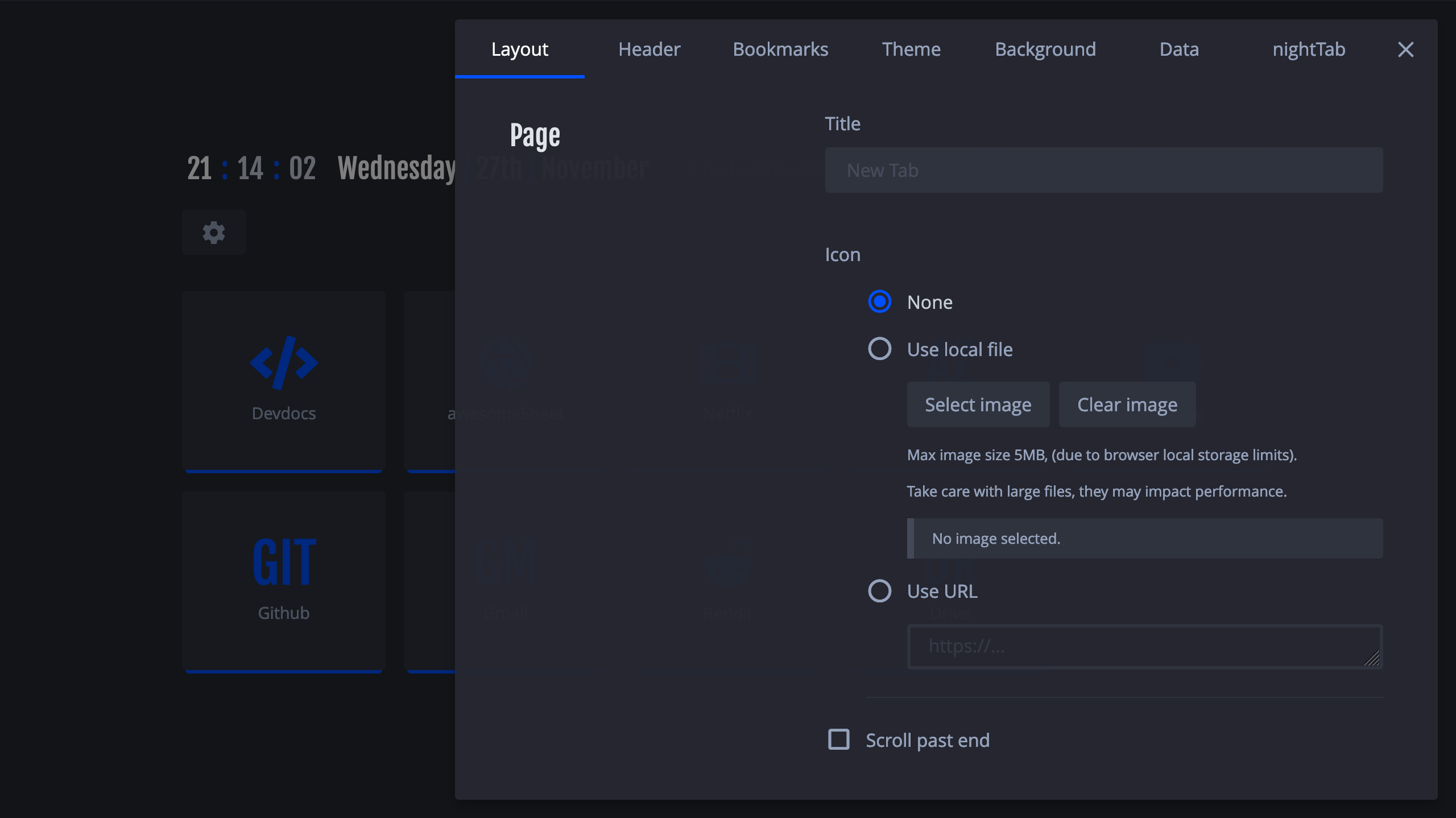Click the Wednesday date text

coord(396,168)
